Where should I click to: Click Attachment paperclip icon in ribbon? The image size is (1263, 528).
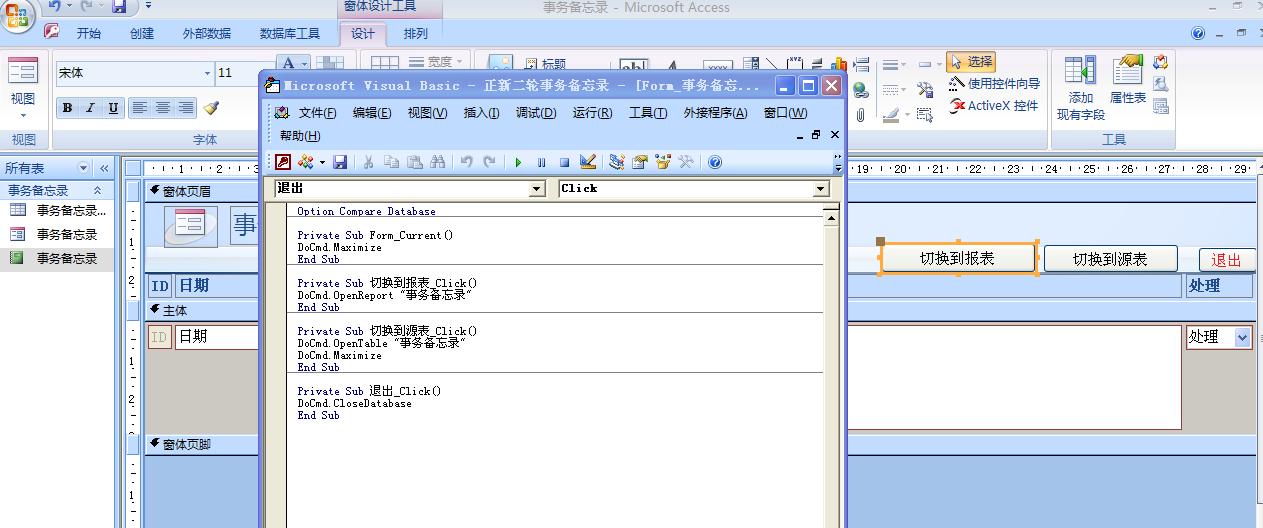859,114
